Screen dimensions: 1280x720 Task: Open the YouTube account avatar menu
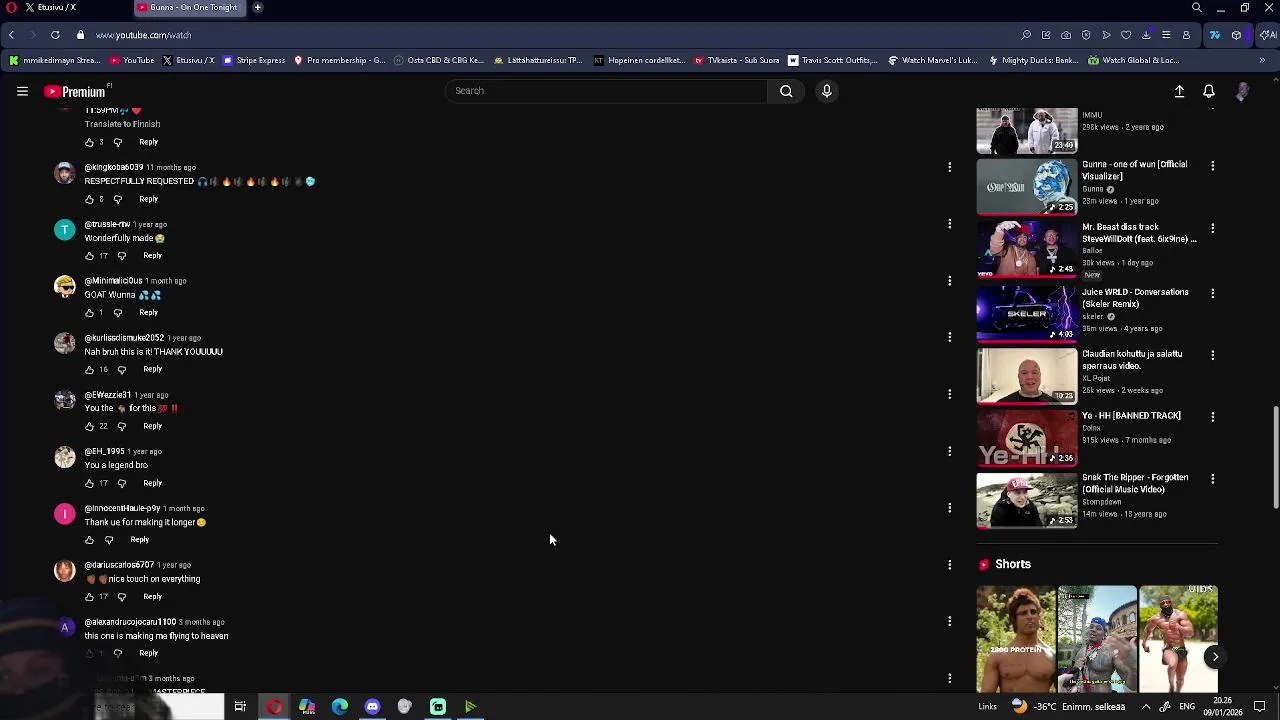coord(1242,91)
